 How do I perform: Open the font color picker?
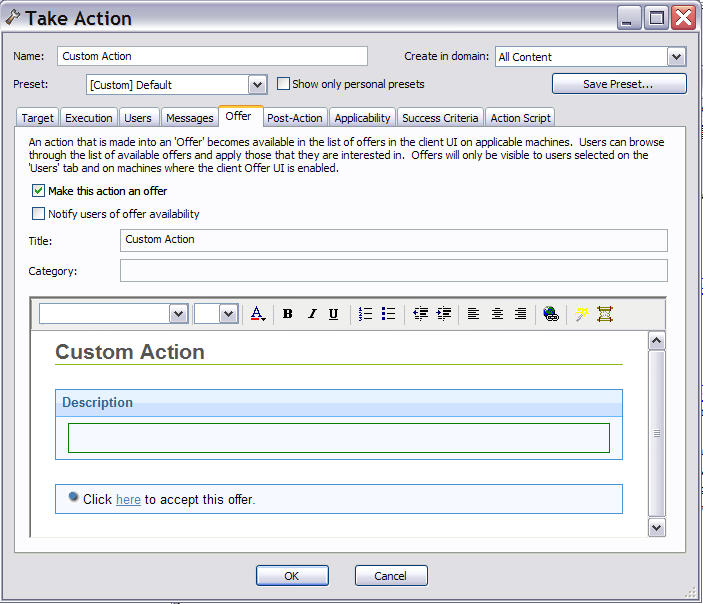point(257,314)
